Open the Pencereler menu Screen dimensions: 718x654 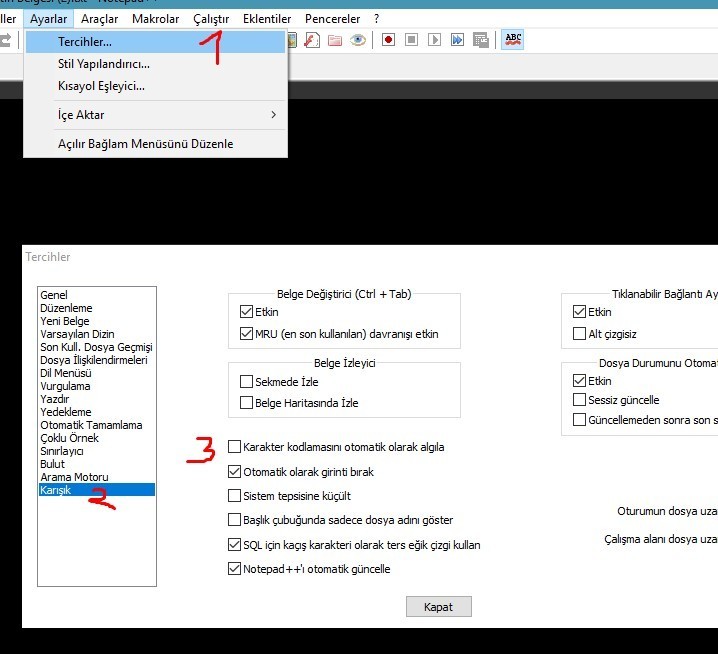coord(332,19)
